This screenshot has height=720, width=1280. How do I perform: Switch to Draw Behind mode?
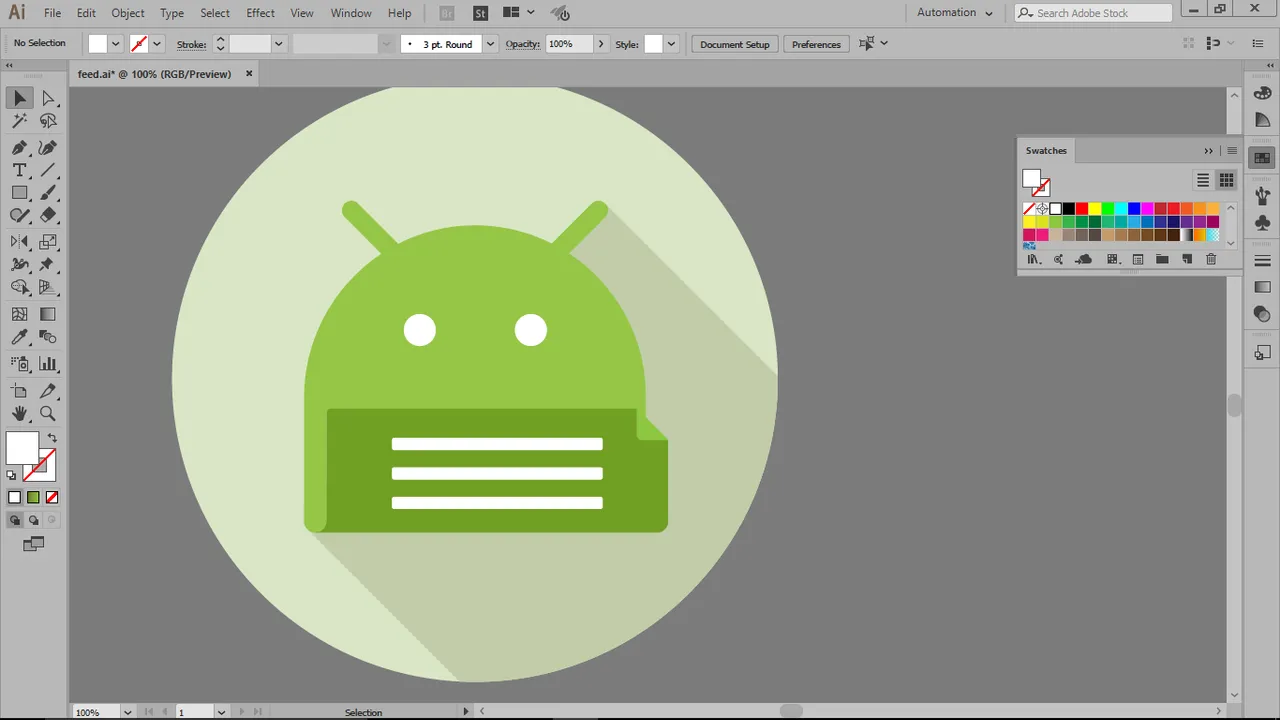click(33, 520)
